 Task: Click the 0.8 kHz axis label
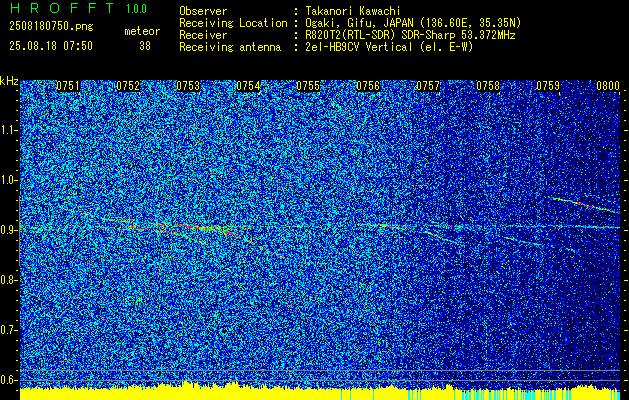8,280
